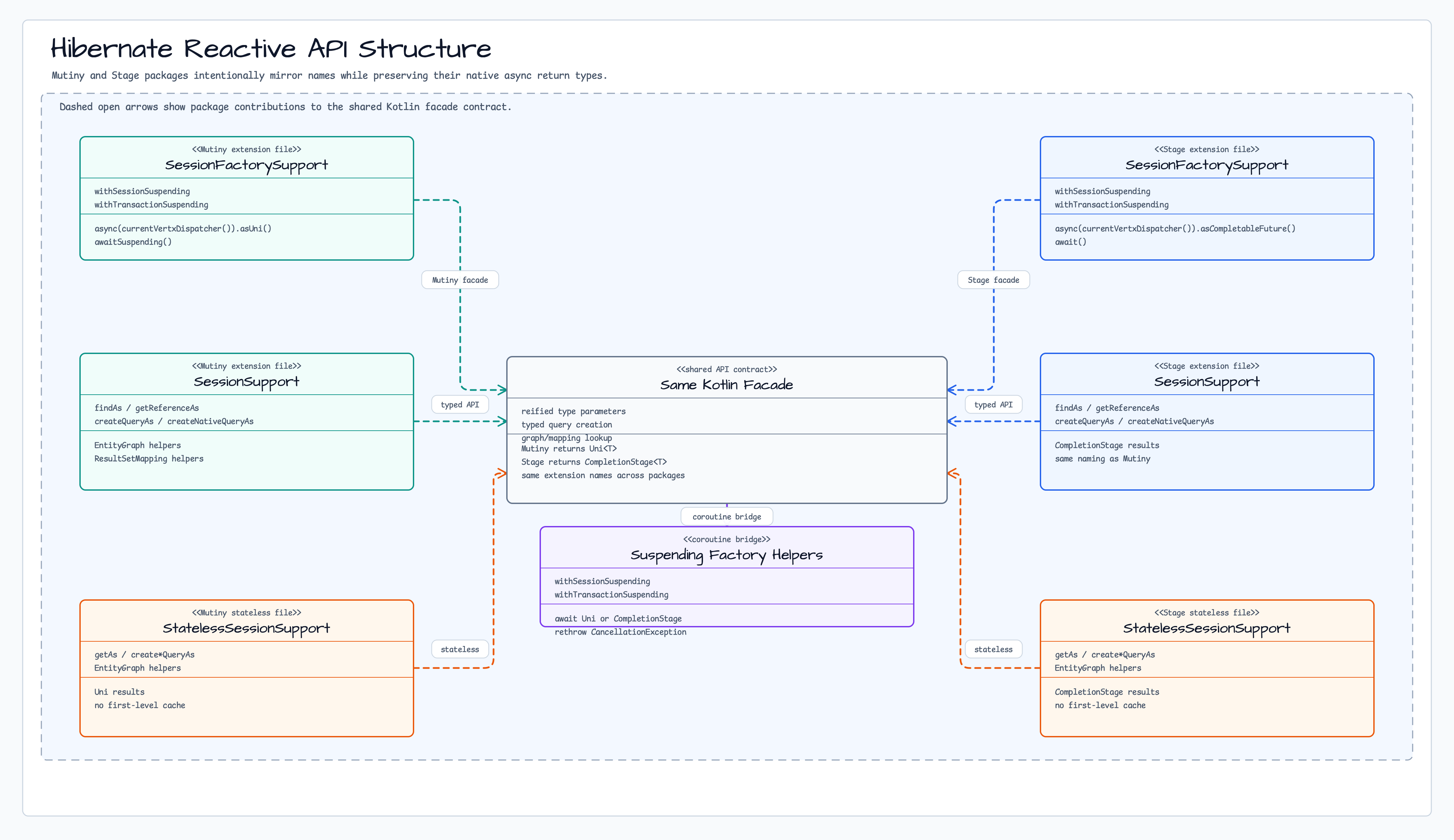The height and width of the screenshot is (840, 1454).
Task: Select the 'Suspending Factory Helpers' class title
Action: [726, 555]
